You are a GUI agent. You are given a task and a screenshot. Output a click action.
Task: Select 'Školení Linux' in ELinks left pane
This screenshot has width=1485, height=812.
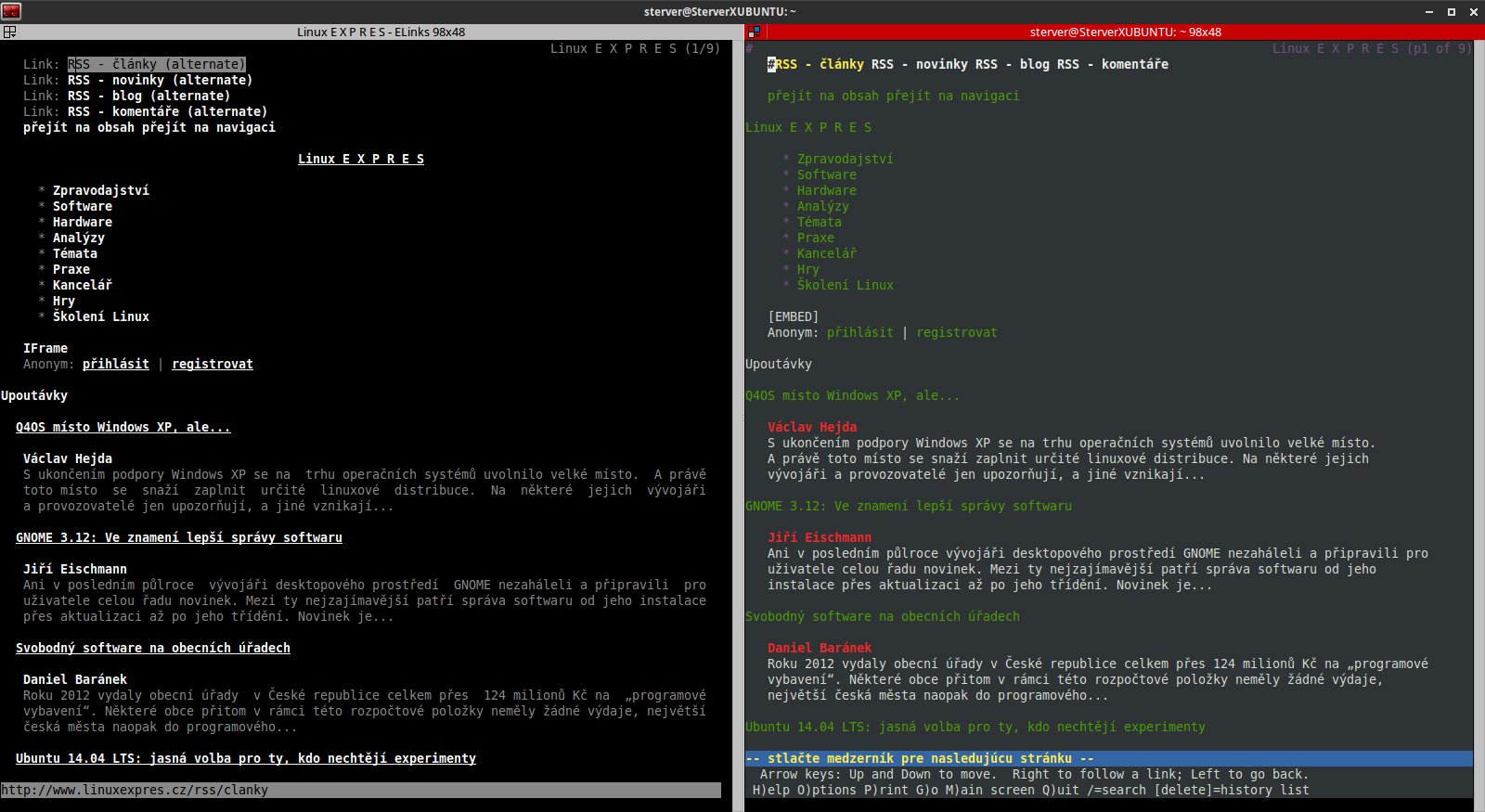pyautogui.click(x=101, y=316)
